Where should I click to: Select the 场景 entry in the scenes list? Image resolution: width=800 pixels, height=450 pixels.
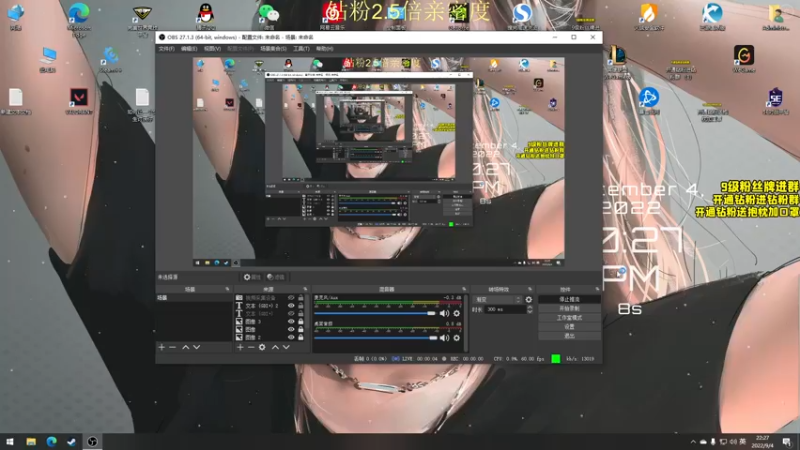click(x=194, y=298)
